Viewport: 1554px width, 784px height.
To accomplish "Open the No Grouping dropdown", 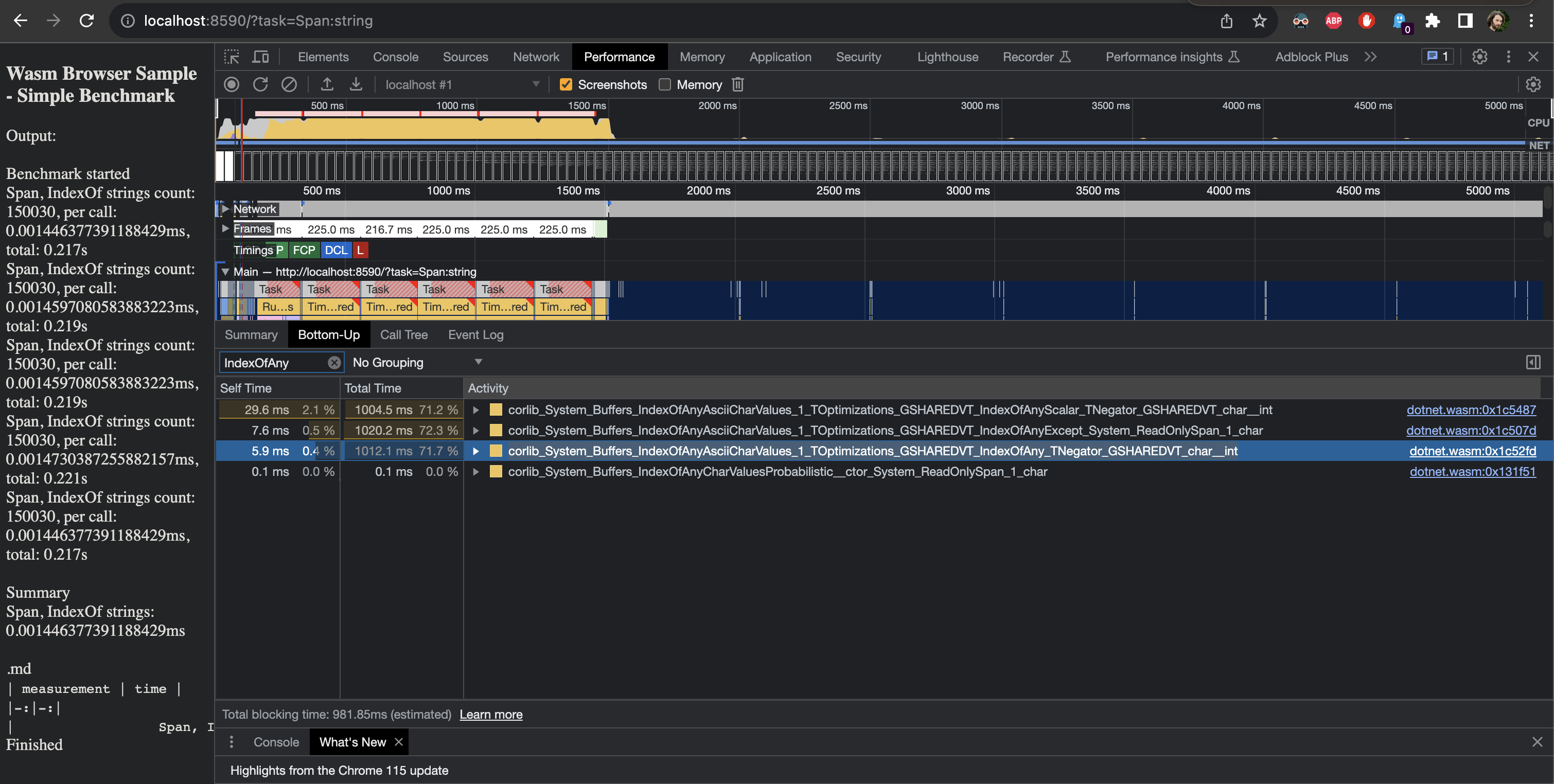I will pos(417,363).
